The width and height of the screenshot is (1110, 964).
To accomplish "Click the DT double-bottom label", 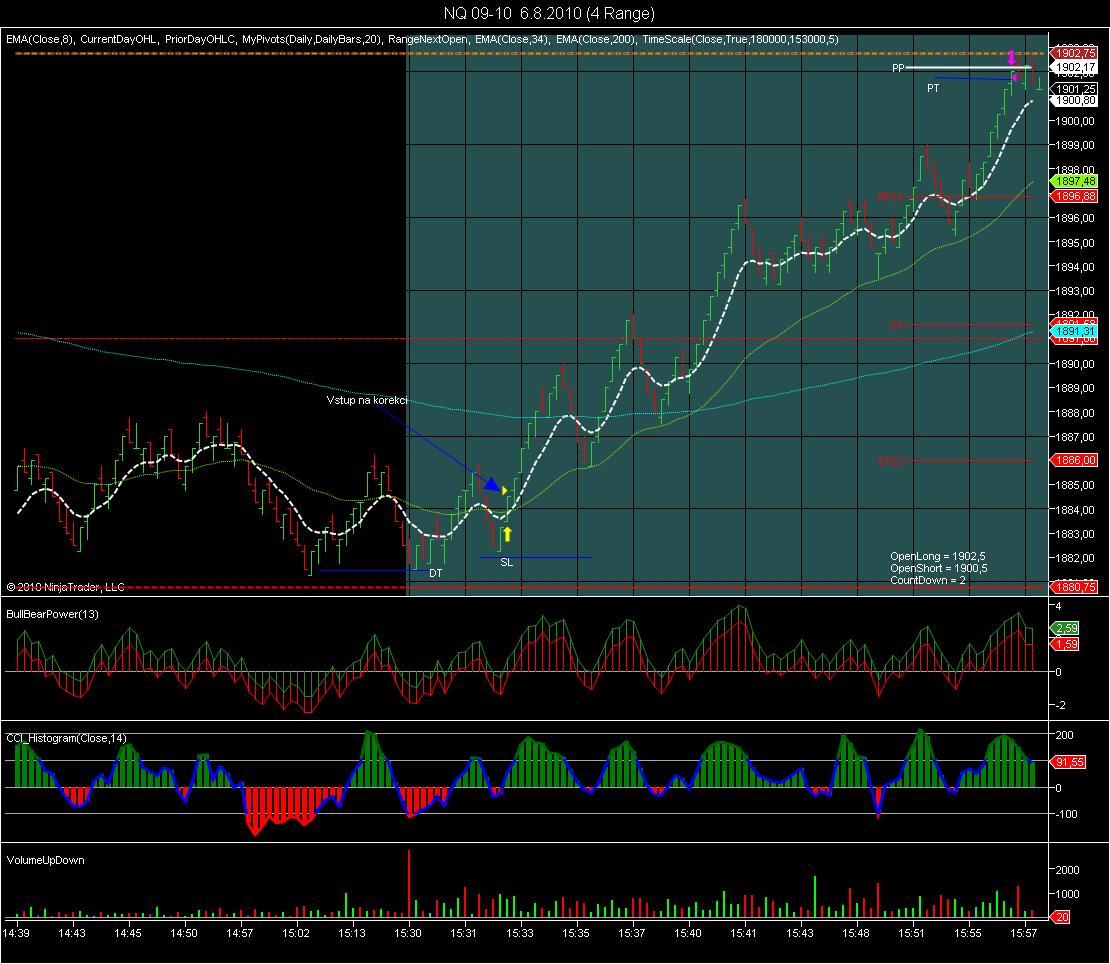I will (435, 573).
